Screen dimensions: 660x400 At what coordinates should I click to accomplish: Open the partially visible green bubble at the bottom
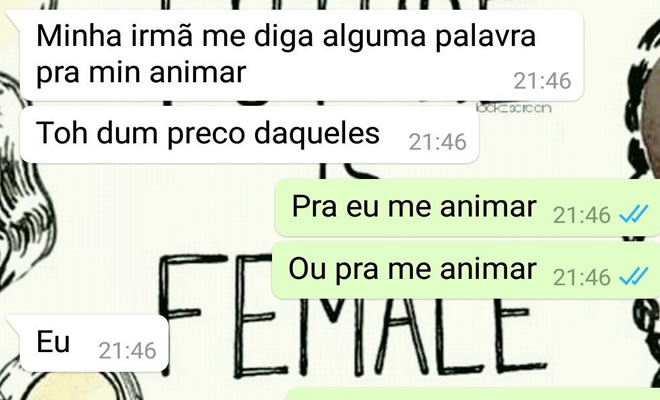click(473, 394)
